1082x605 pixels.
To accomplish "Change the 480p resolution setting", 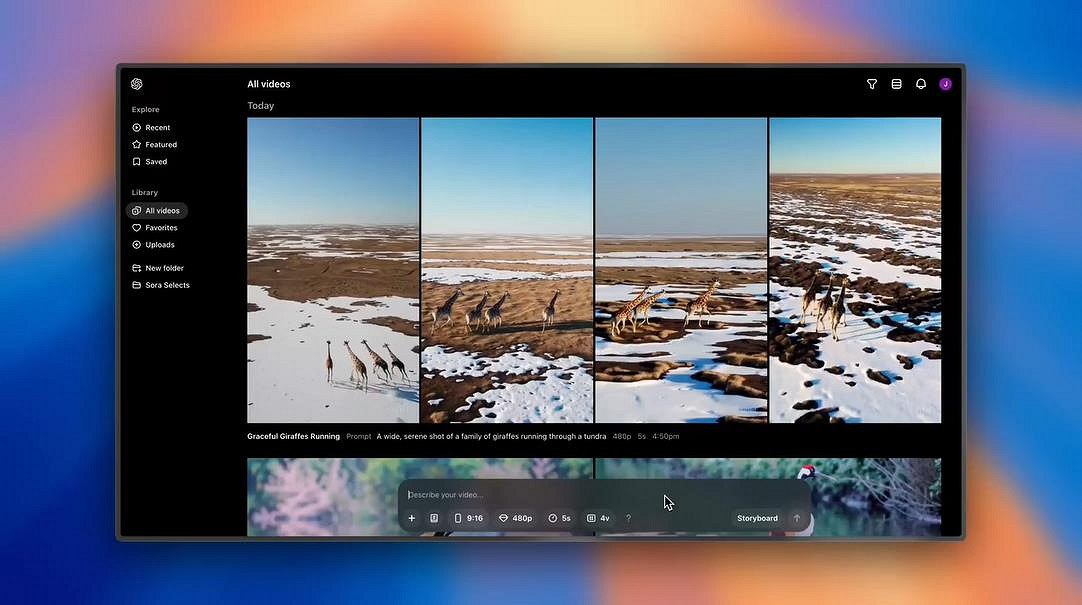I will [516, 518].
